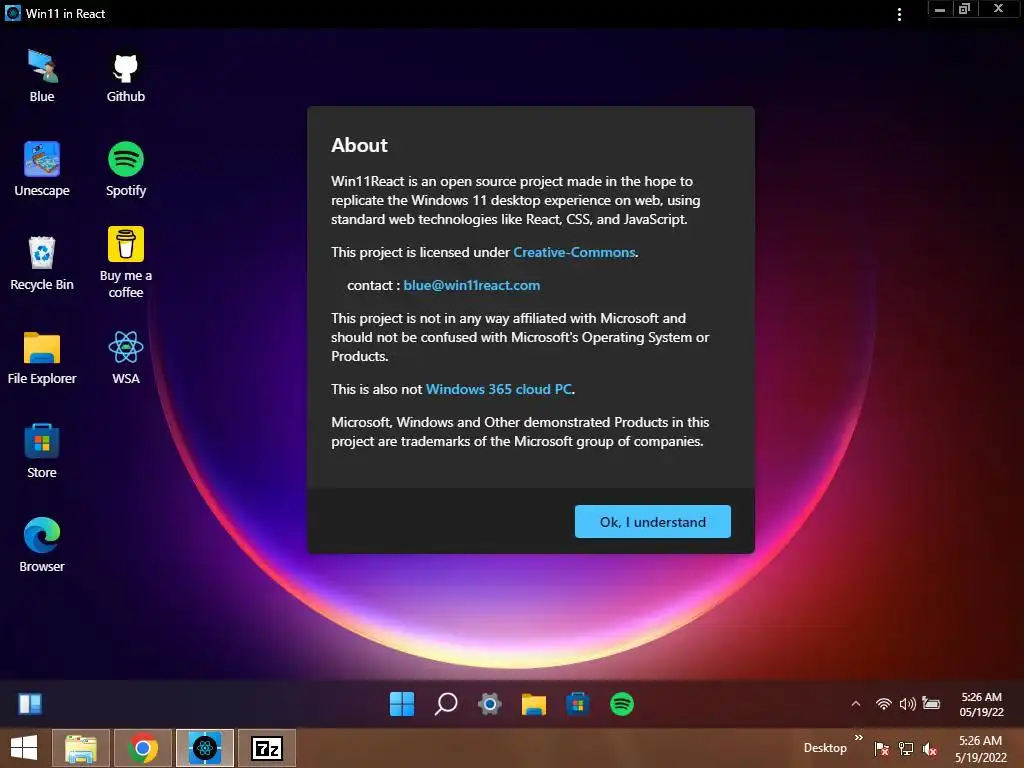Open the Buy me a coffee shortcut

click(125, 263)
